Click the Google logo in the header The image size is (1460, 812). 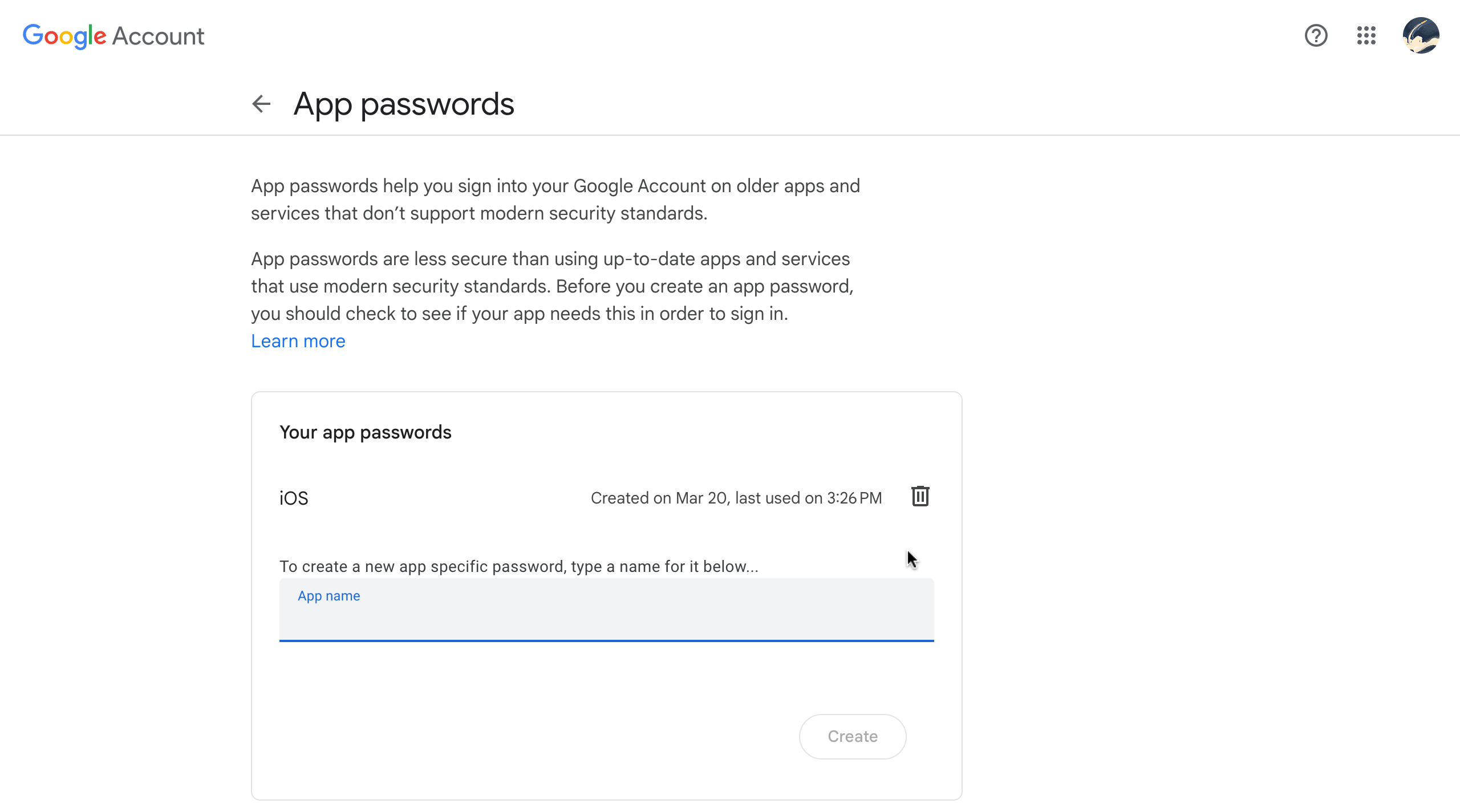tap(64, 36)
